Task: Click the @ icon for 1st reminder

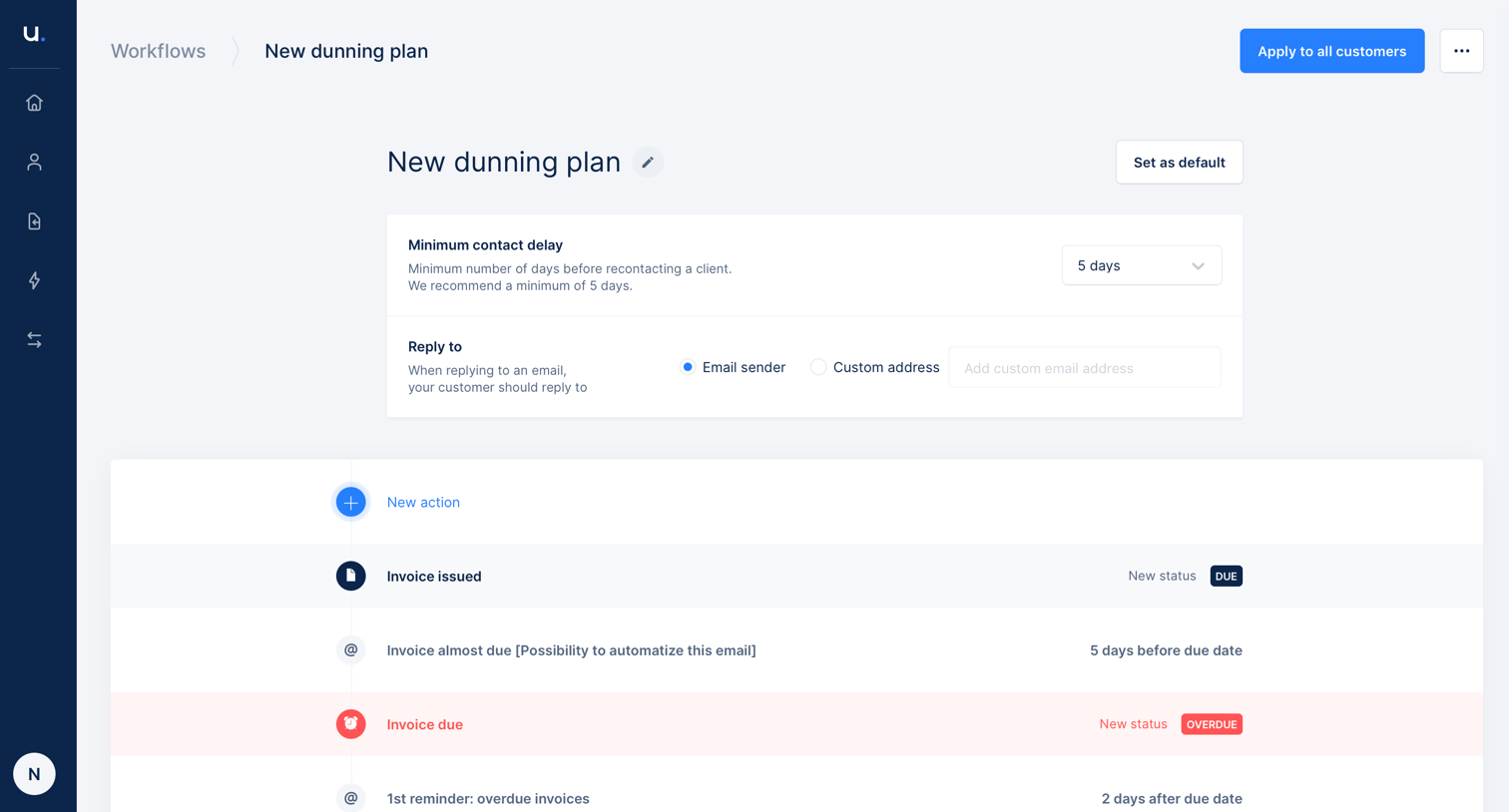Action: pyautogui.click(x=350, y=798)
